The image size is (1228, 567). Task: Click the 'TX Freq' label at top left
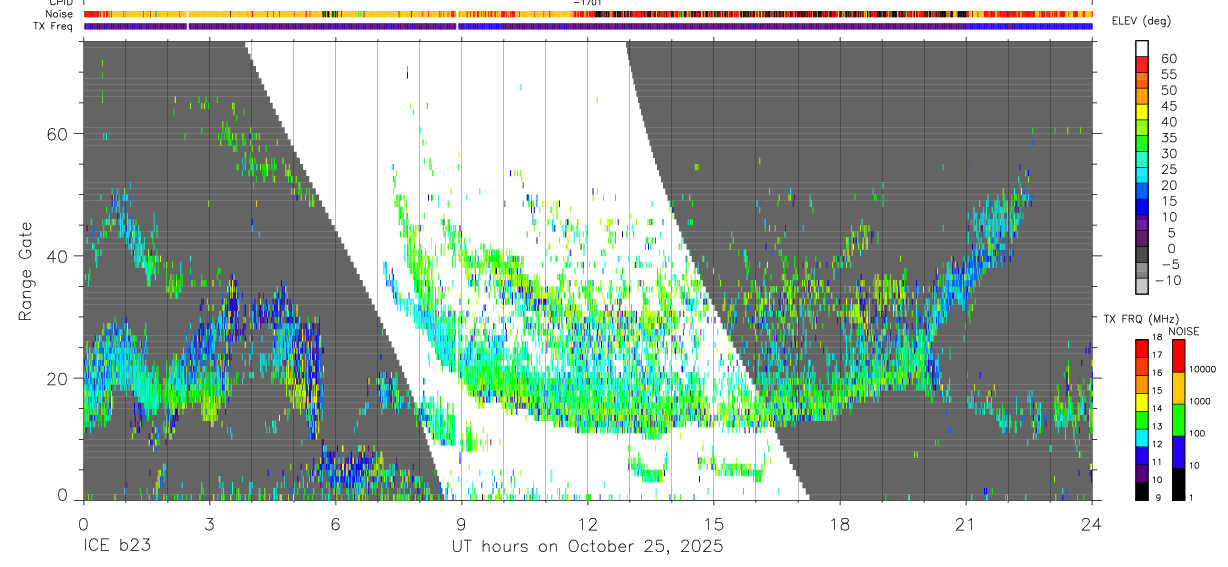(55, 26)
